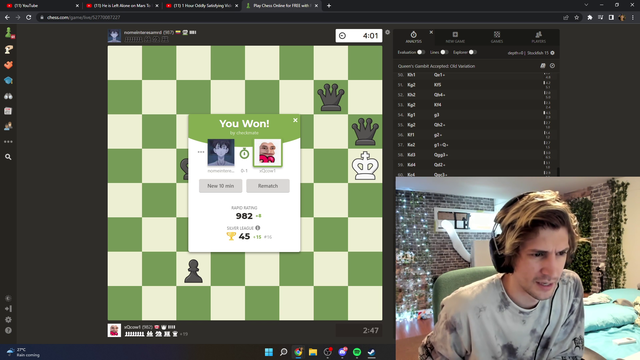Click the circular icon beside opening name
The width and height of the screenshot is (640, 360).
(552, 66)
